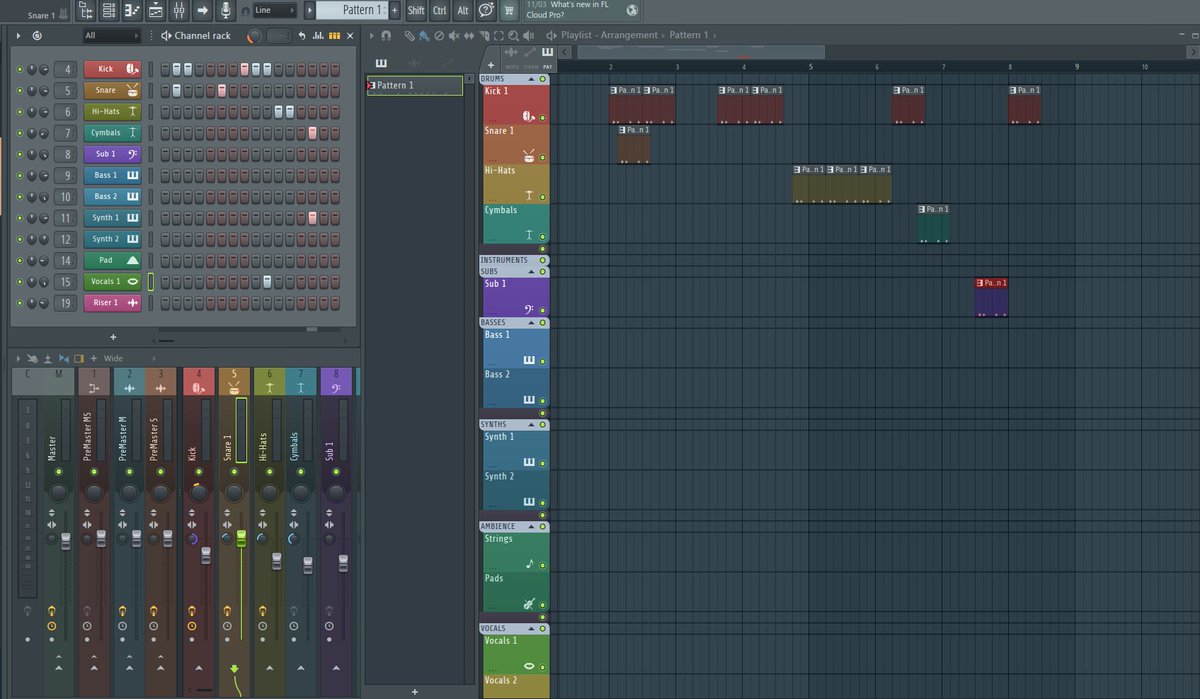Click the Channel rack undo arrow icon

point(302,36)
